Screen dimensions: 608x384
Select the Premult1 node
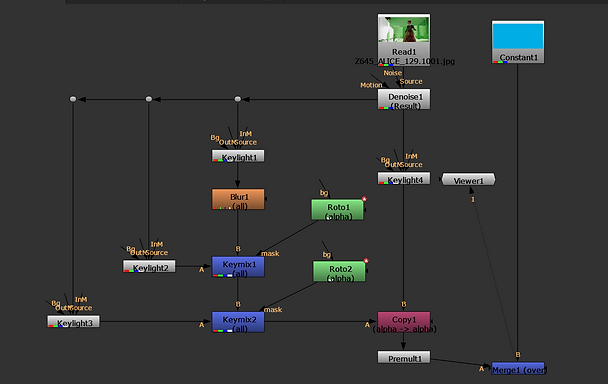pyautogui.click(x=404, y=357)
